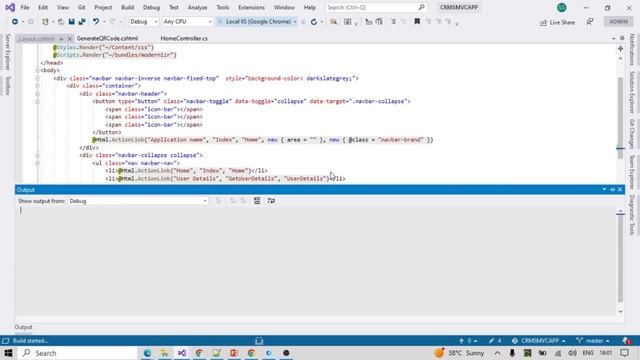This screenshot has height=360, width=640.
Task: Open the Git Changes side tab
Action: (632, 133)
